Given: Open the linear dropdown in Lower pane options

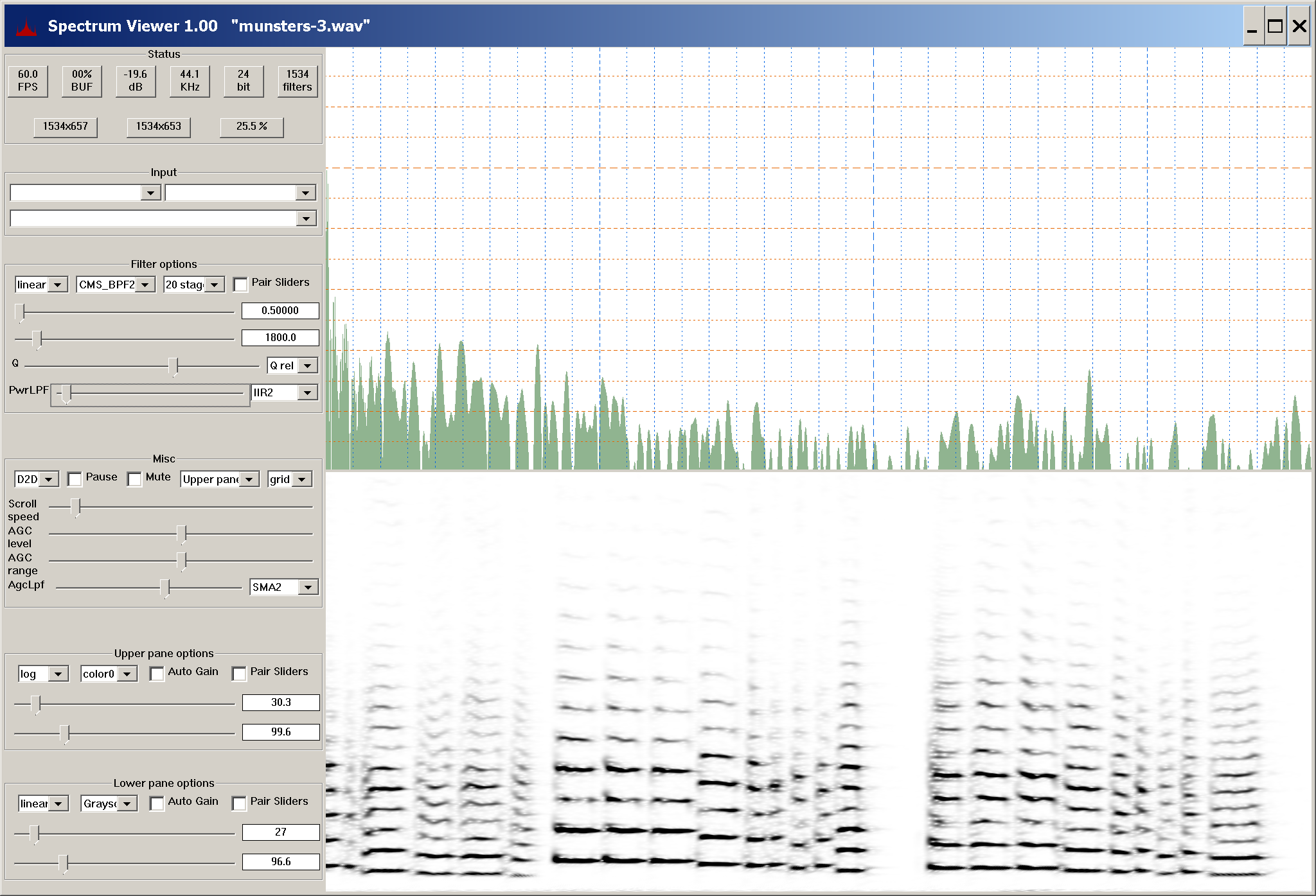Looking at the screenshot, I should [43, 804].
